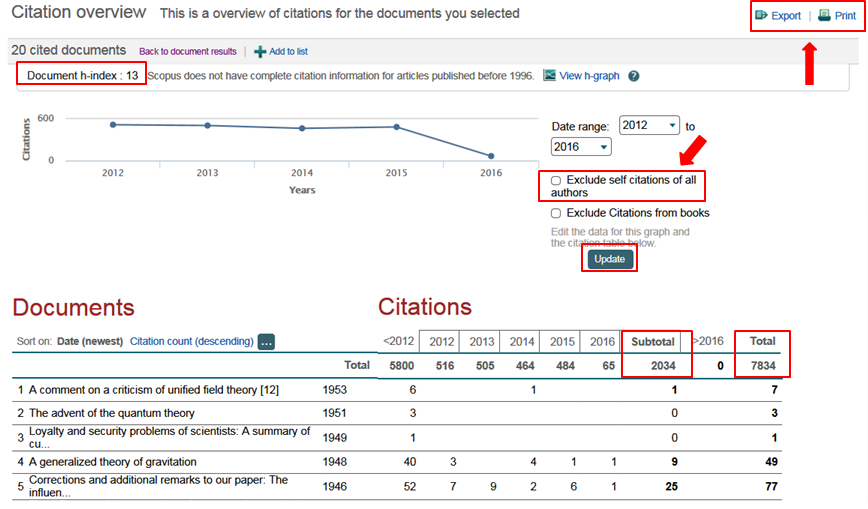This screenshot has width=868, height=509.
Task: Open the View h-graph link
Action: click(x=589, y=76)
